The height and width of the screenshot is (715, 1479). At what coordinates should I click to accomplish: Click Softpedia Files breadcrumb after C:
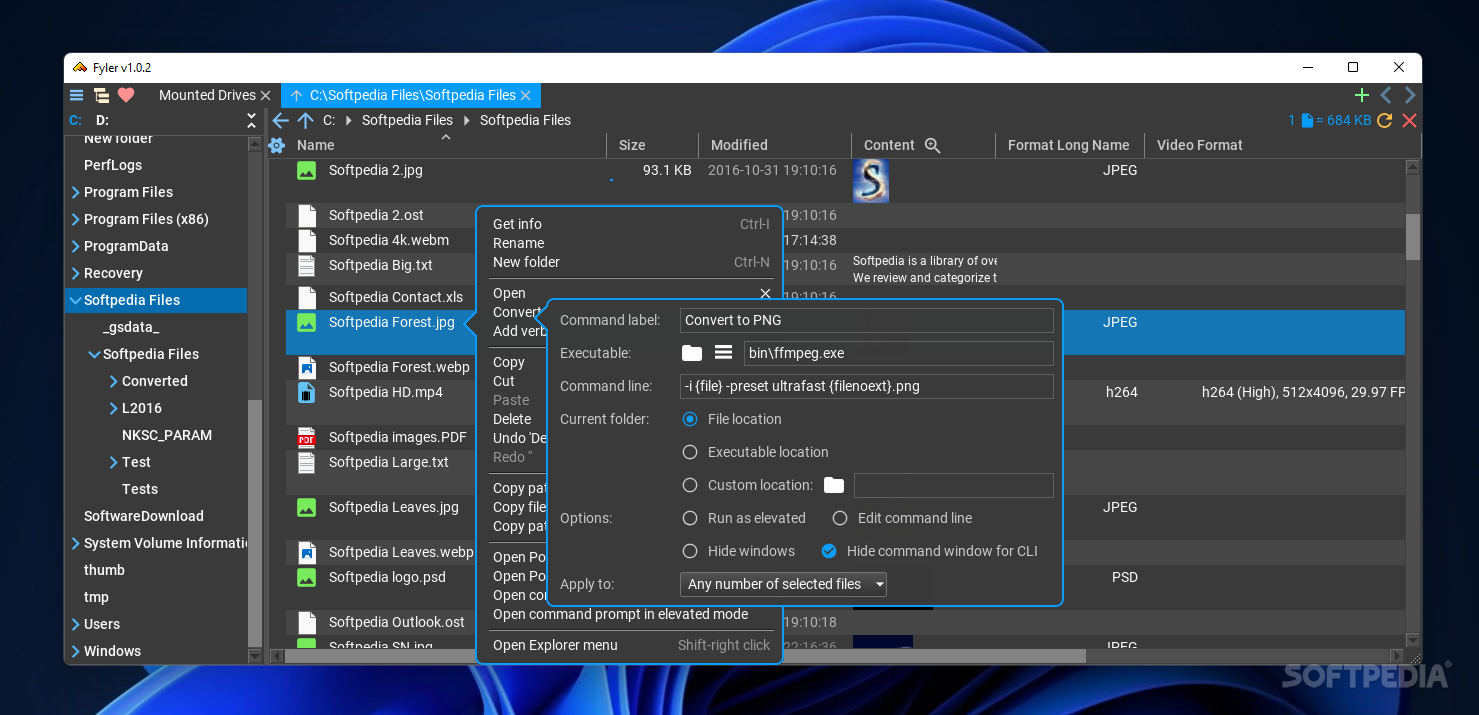click(407, 120)
